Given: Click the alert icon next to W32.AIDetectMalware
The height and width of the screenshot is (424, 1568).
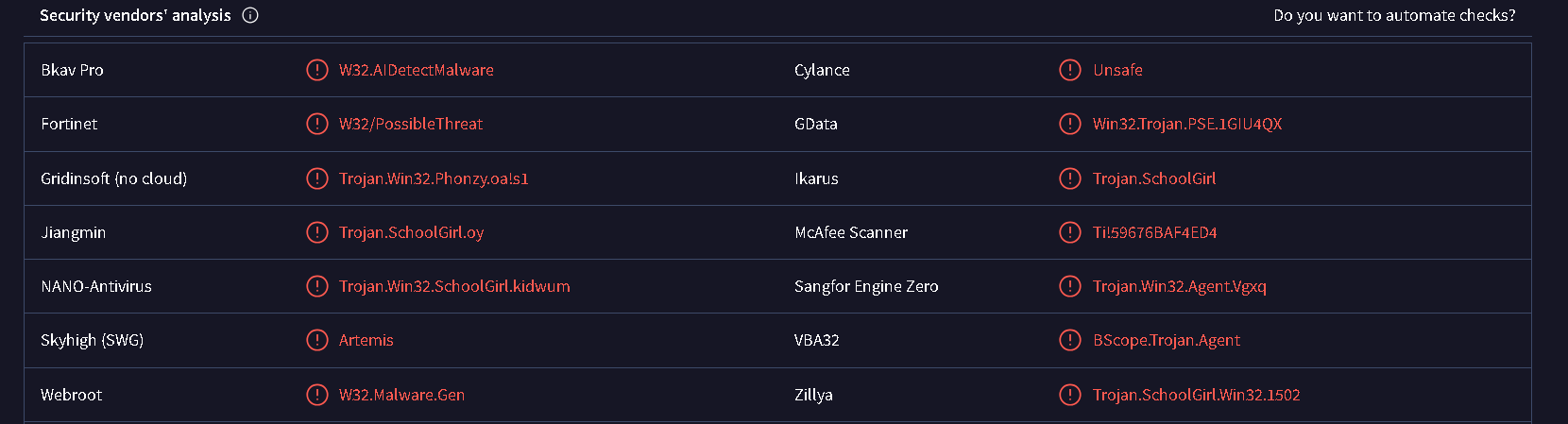Looking at the screenshot, I should coord(317,70).
